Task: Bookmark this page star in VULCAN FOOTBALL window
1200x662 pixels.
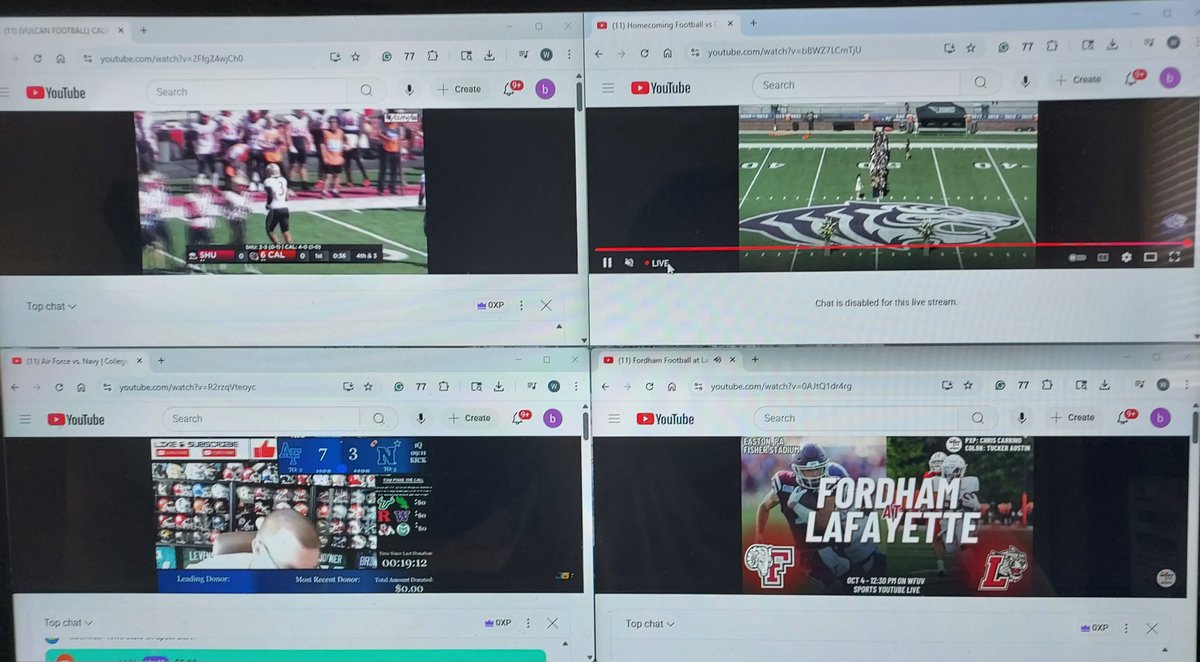Action: point(355,57)
